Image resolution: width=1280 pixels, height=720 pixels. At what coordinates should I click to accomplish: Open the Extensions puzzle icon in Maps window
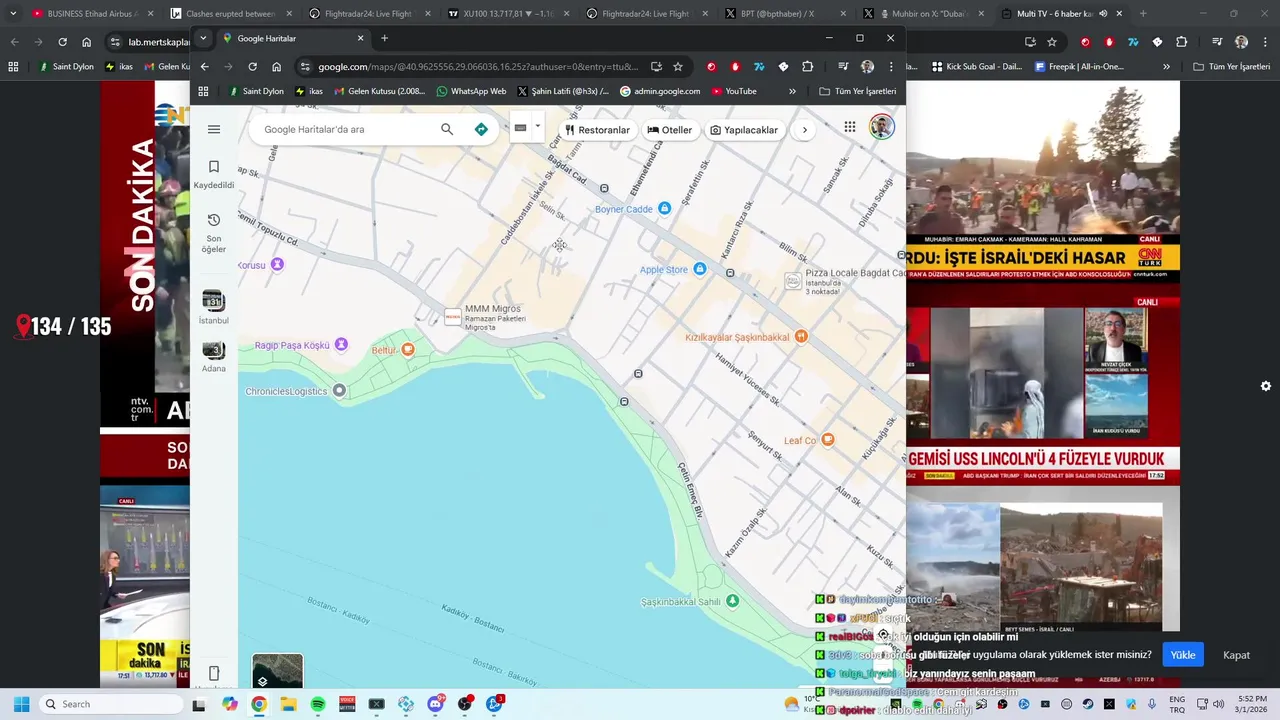808,67
